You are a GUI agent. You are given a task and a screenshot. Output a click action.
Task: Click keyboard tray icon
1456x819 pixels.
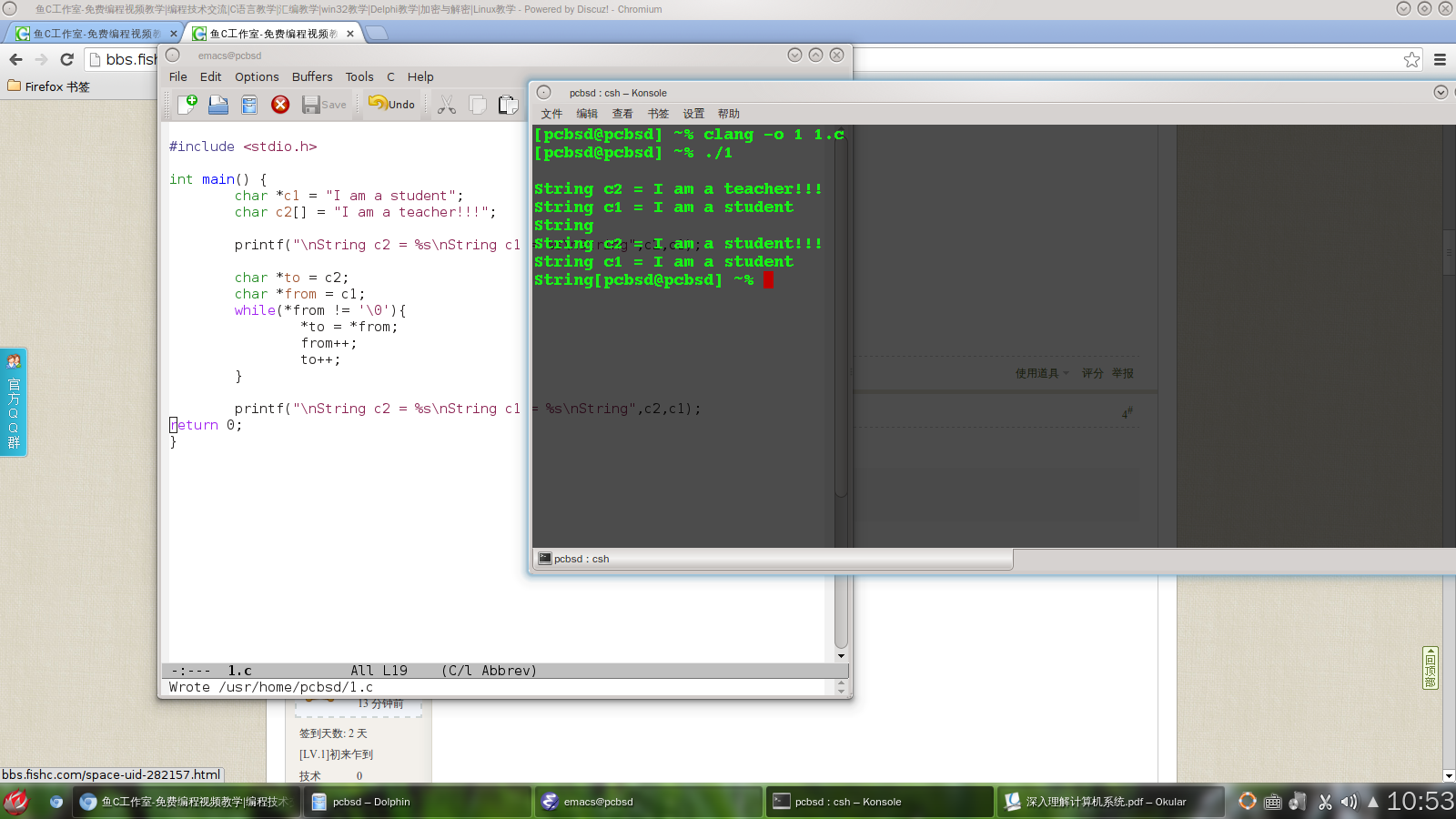[x=1273, y=802]
